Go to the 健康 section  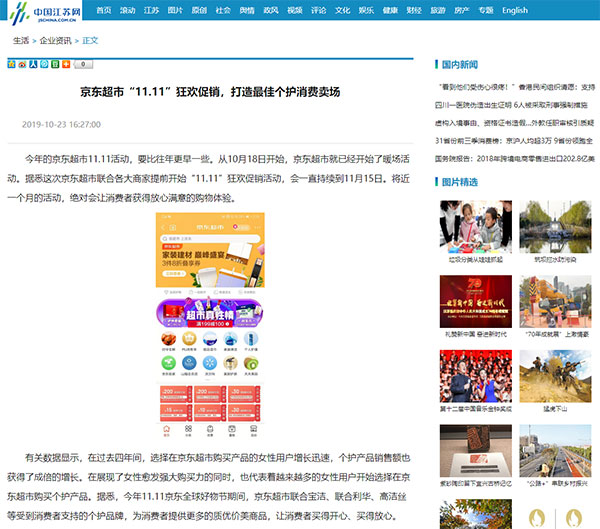[390, 10]
